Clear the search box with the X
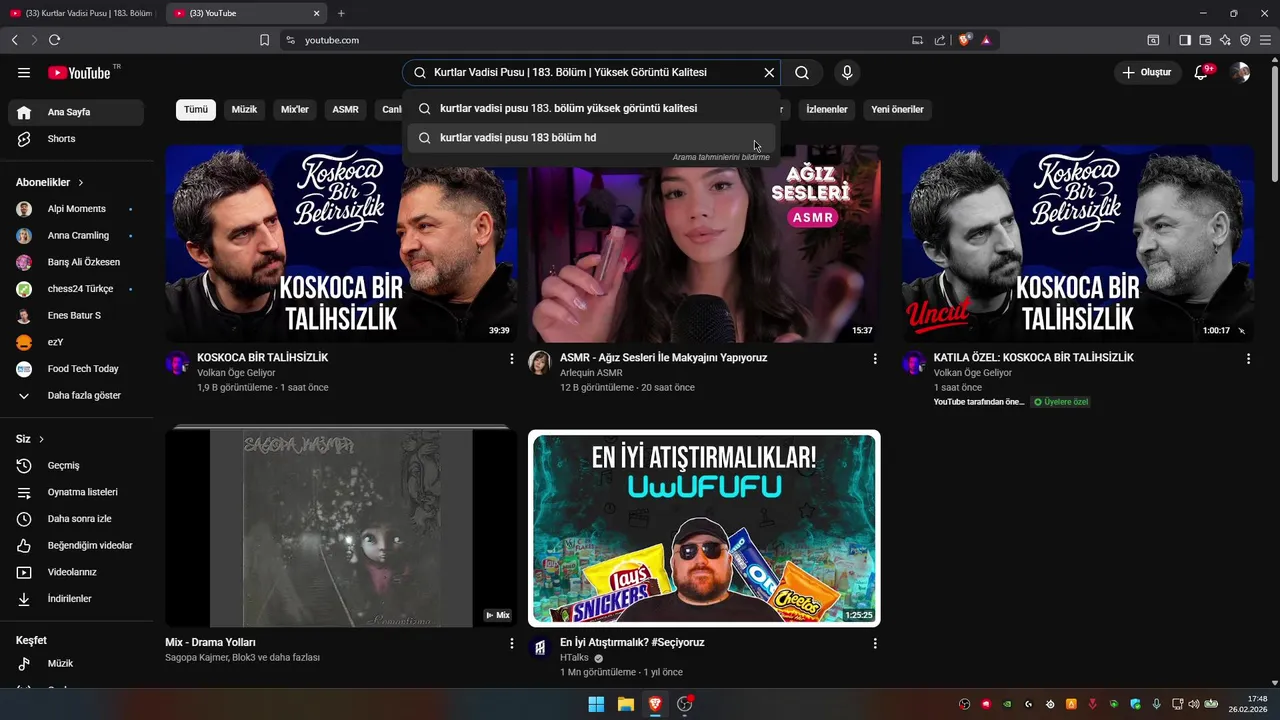 769,73
